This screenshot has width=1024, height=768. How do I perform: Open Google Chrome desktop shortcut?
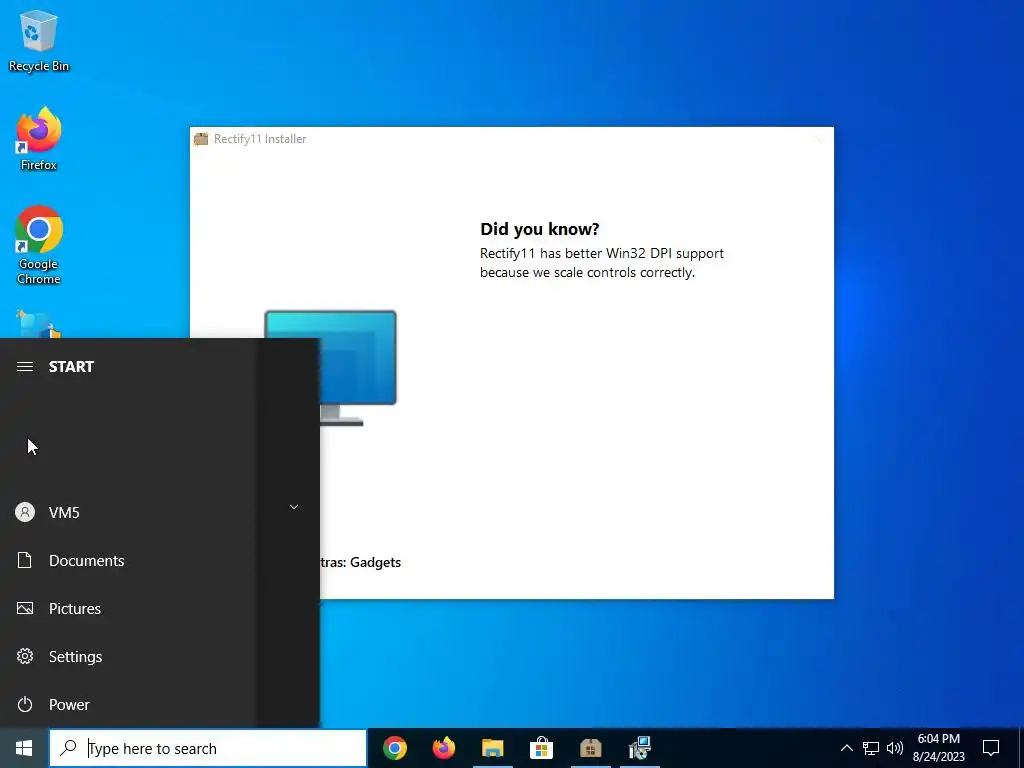(x=39, y=246)
